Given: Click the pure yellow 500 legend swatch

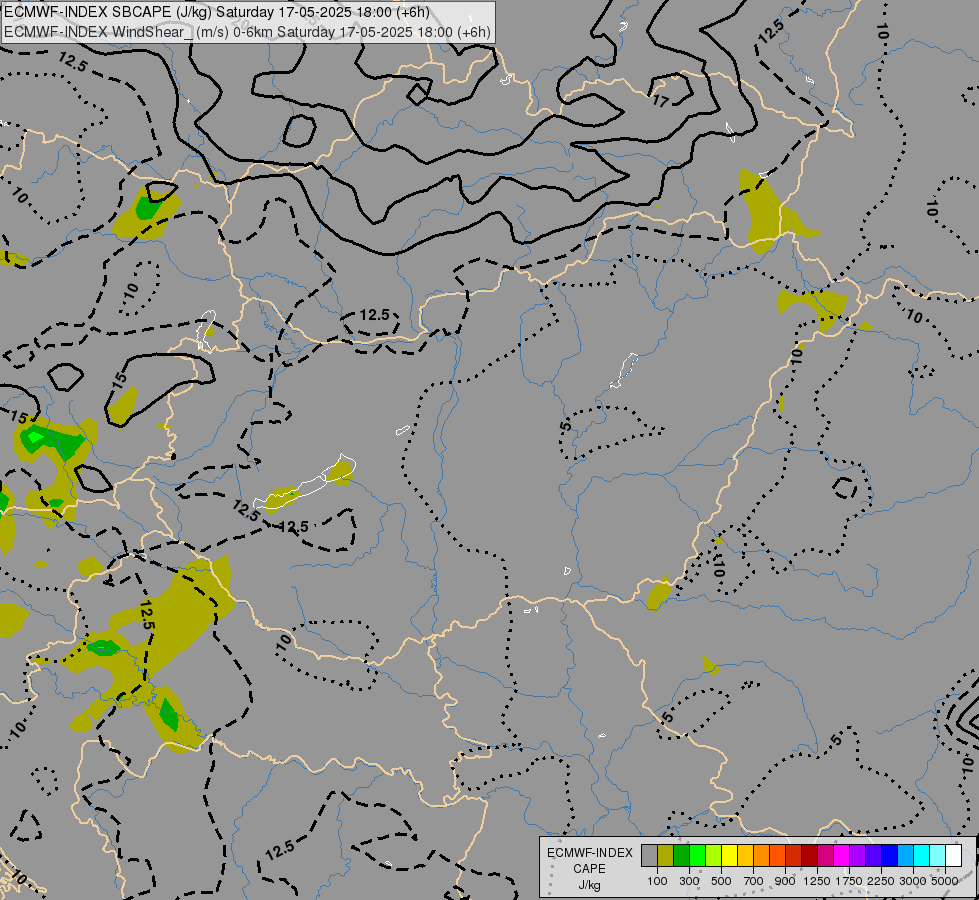Looking at the screenshot, I should (x=730, y=856).
